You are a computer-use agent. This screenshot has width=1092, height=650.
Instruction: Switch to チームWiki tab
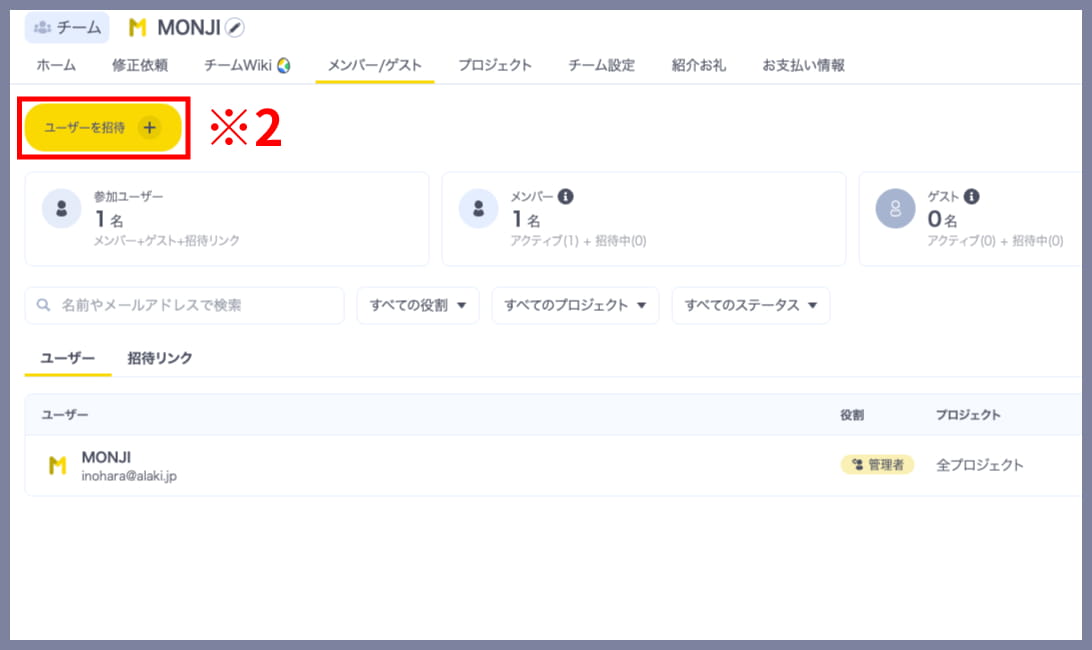click(x=247, y=65)
